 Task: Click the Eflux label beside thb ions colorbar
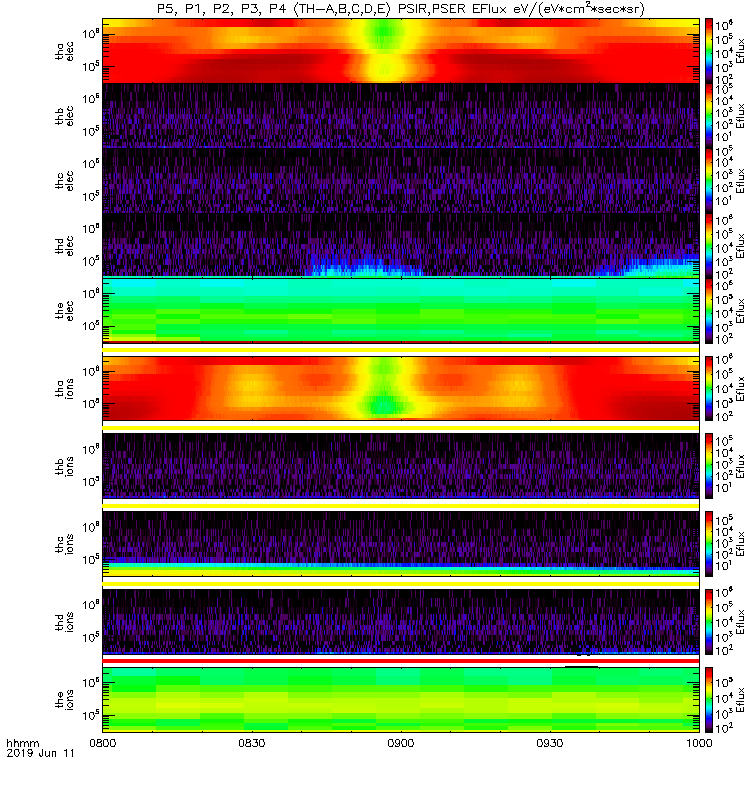click(x=740, y=466)
